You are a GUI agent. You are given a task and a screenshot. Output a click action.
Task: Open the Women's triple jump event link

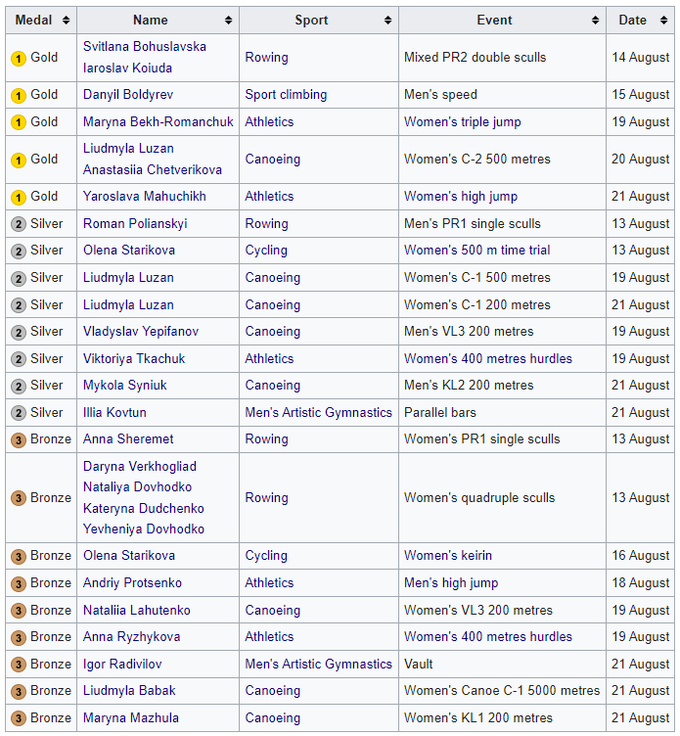(462, 122)
